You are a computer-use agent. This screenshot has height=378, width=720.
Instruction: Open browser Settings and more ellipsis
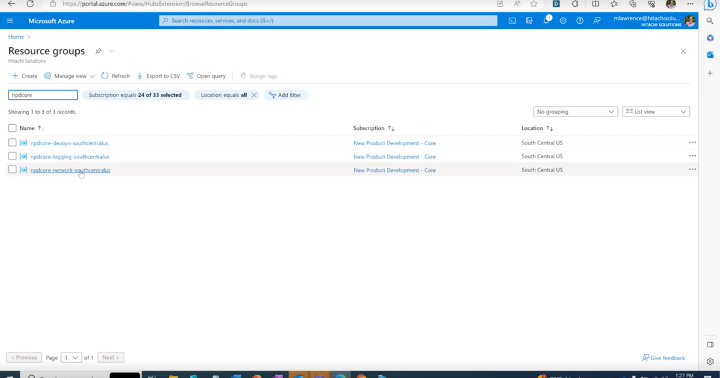click(x=690, y=4)
